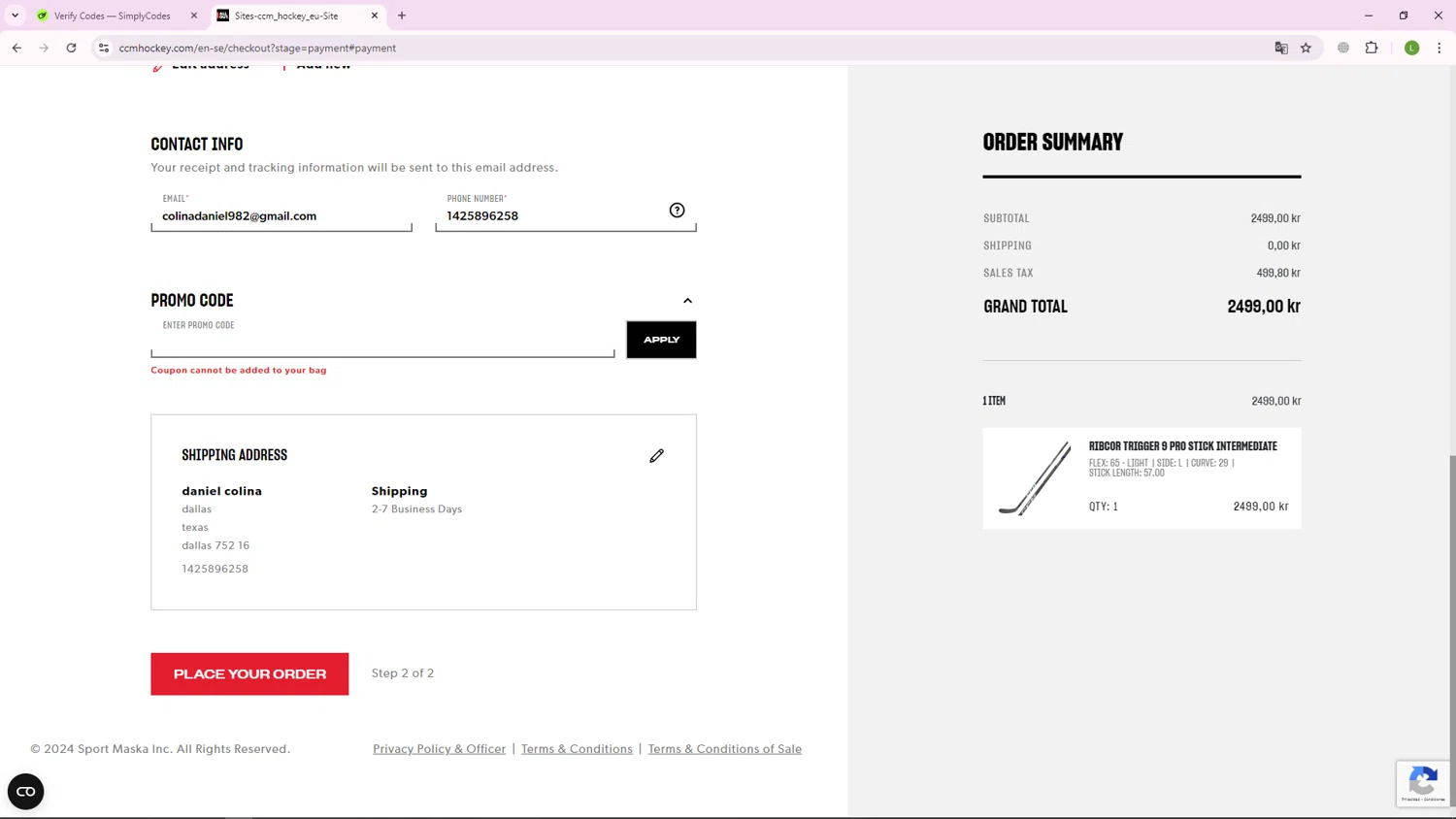Reload the checkout page
The image size is (1456, 819).
click(x=71, y=48)
